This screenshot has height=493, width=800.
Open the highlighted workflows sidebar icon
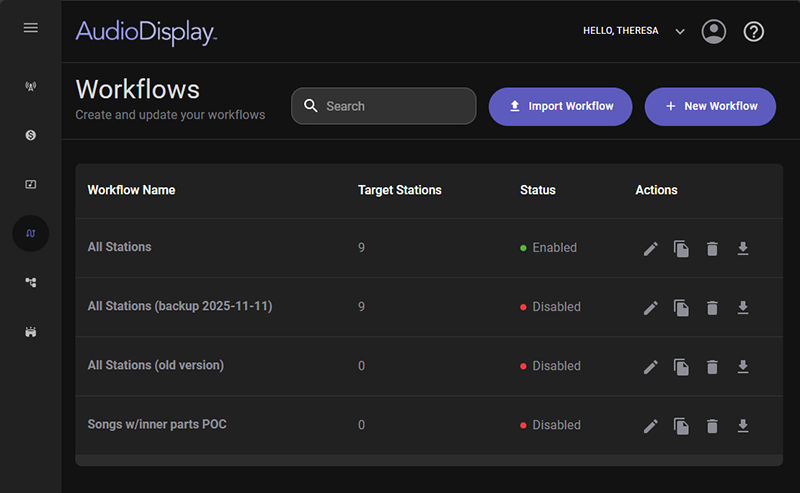click(x=30, y=233)
